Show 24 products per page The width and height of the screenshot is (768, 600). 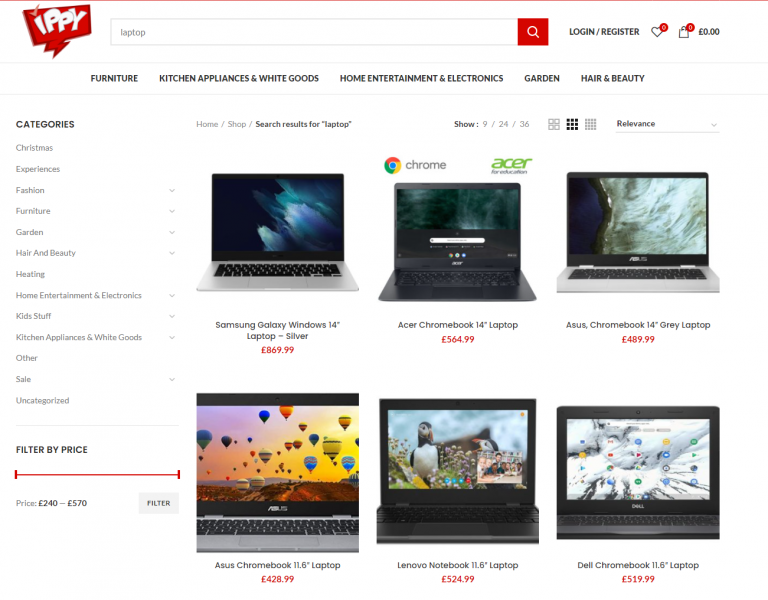pos(503,125)
